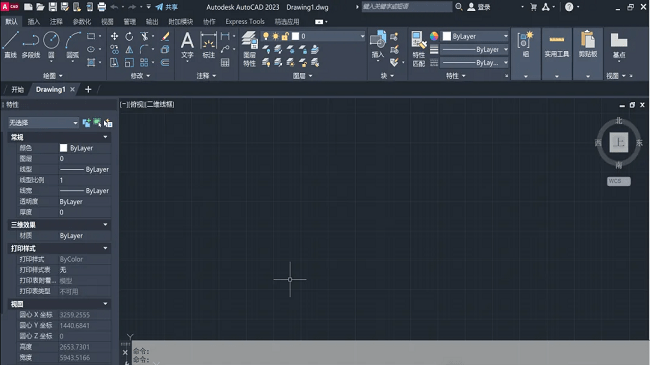The image size is (650, 365).
Task: Expand the 绘图 panel flyout
Action: pyautogui.click(x=53, y=76)
